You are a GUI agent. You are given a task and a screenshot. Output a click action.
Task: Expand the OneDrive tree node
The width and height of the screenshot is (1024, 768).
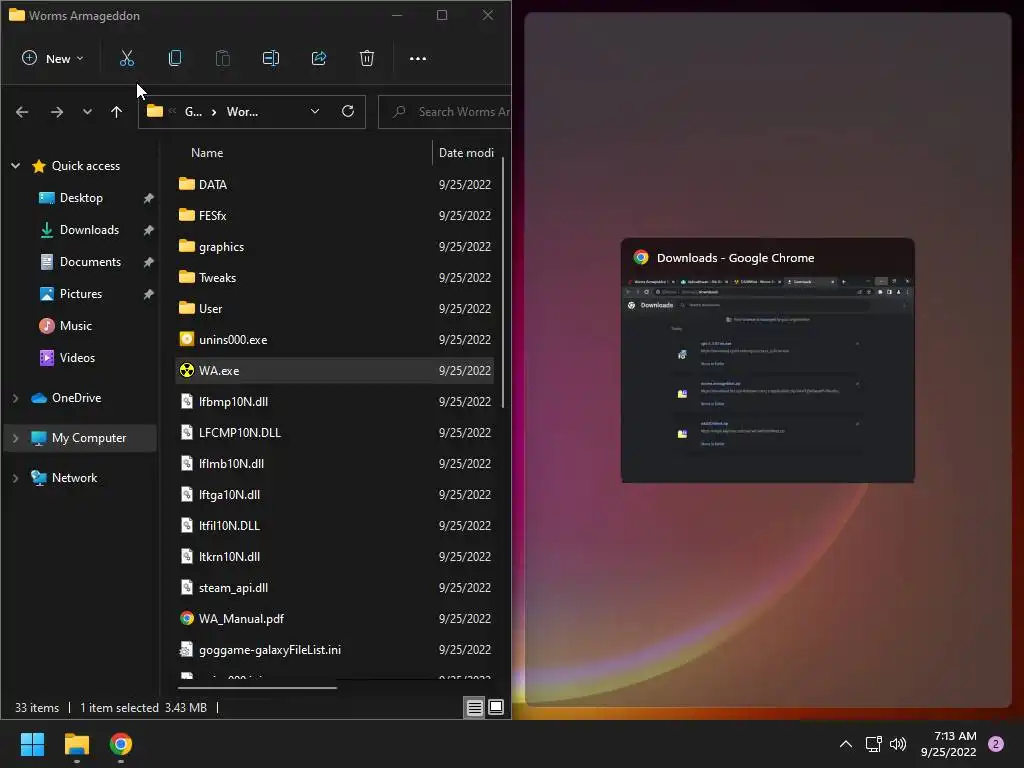click(16, 398)
